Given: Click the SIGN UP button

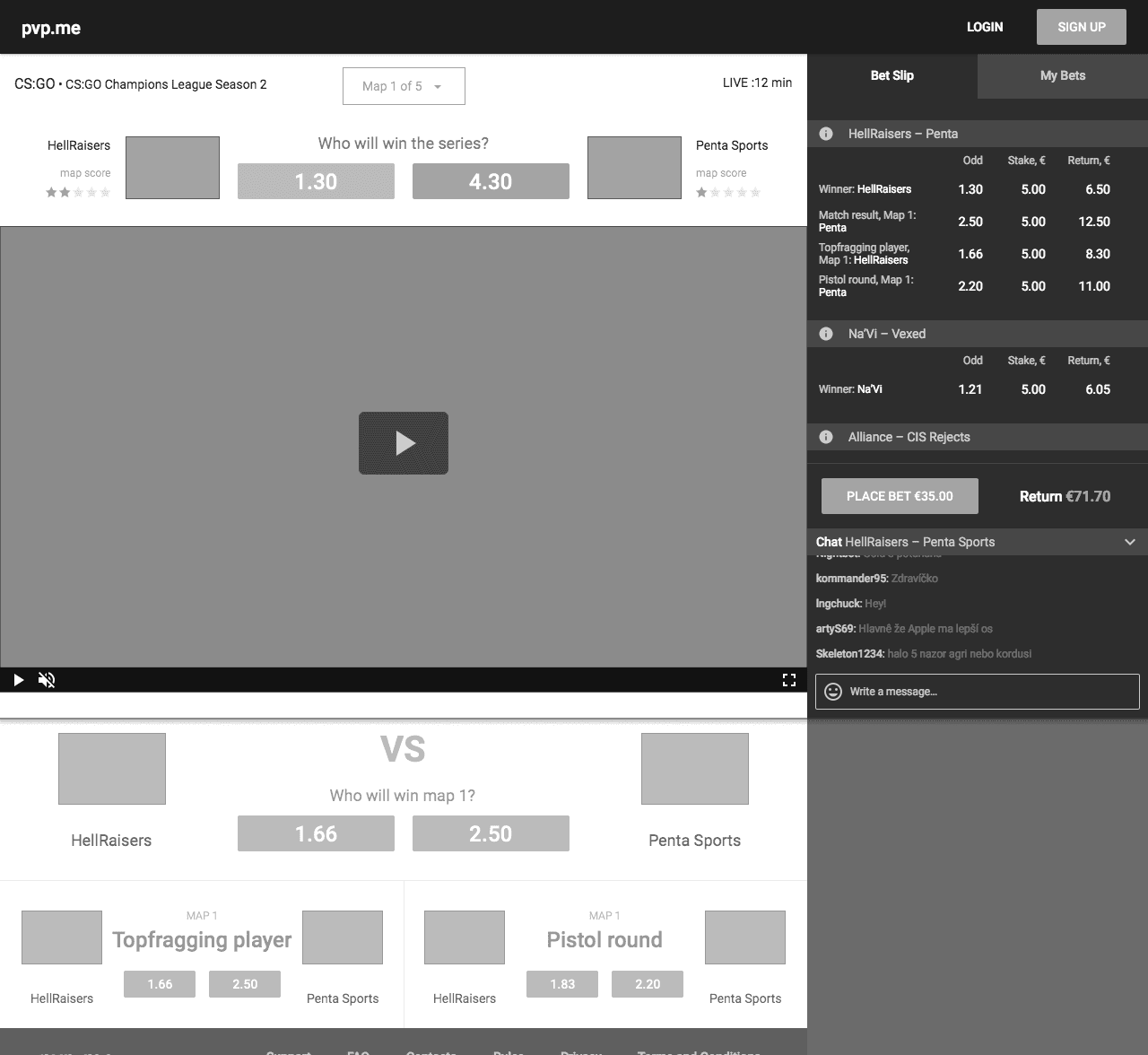Looking at the screenshot, I should (1081, 27).
